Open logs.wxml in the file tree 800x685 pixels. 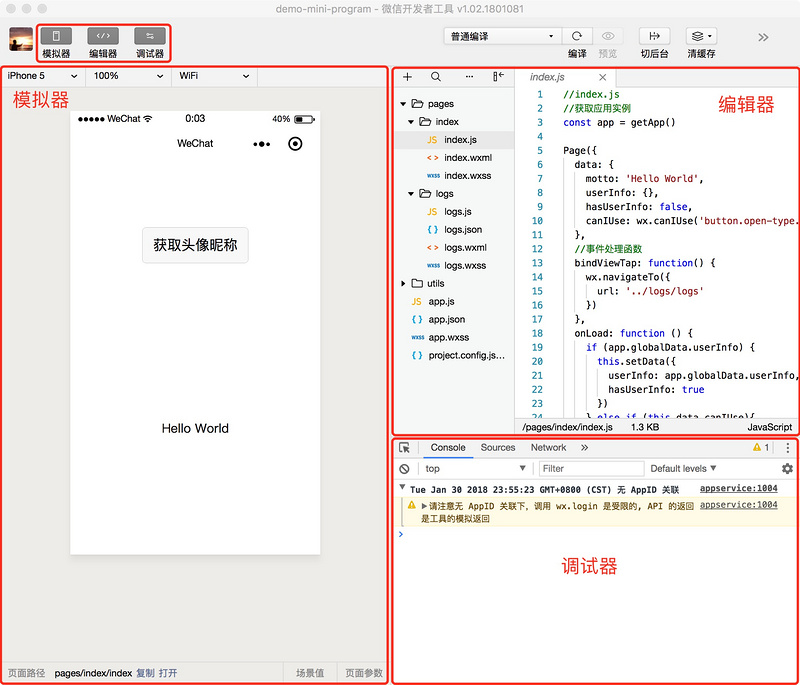coord(455,247)
